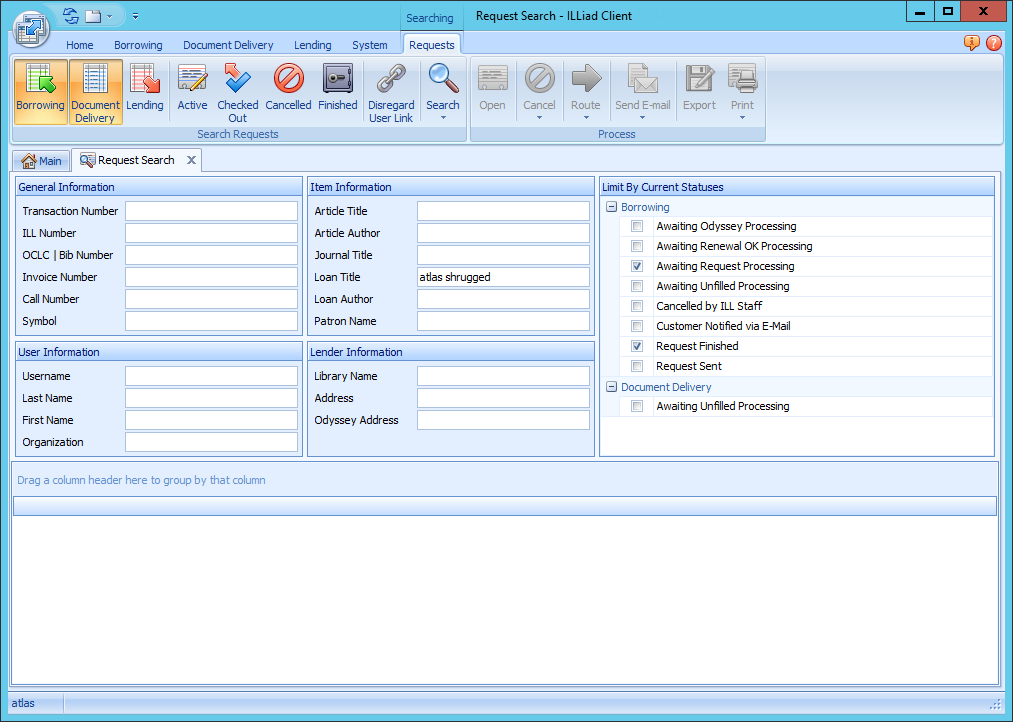1013x722 pixels.
Task: Click the Cancelled requests icon
Action: [288, 80]
